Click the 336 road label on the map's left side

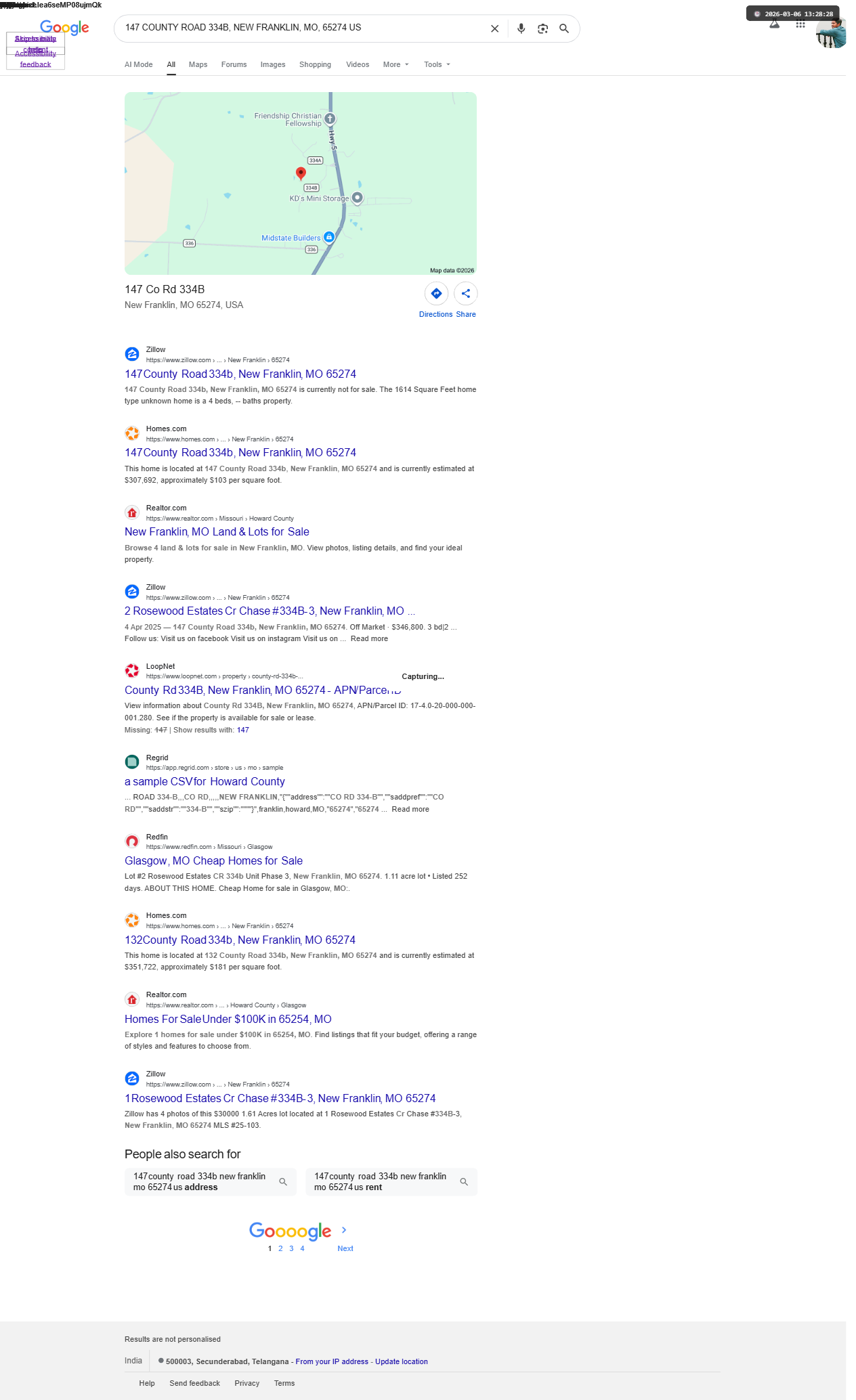[x=190, y=243]
